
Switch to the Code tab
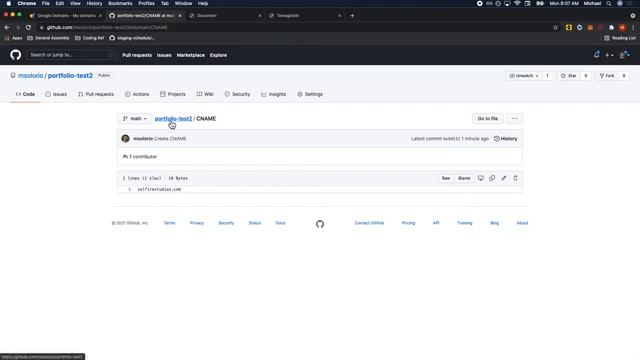coord(25,94)
